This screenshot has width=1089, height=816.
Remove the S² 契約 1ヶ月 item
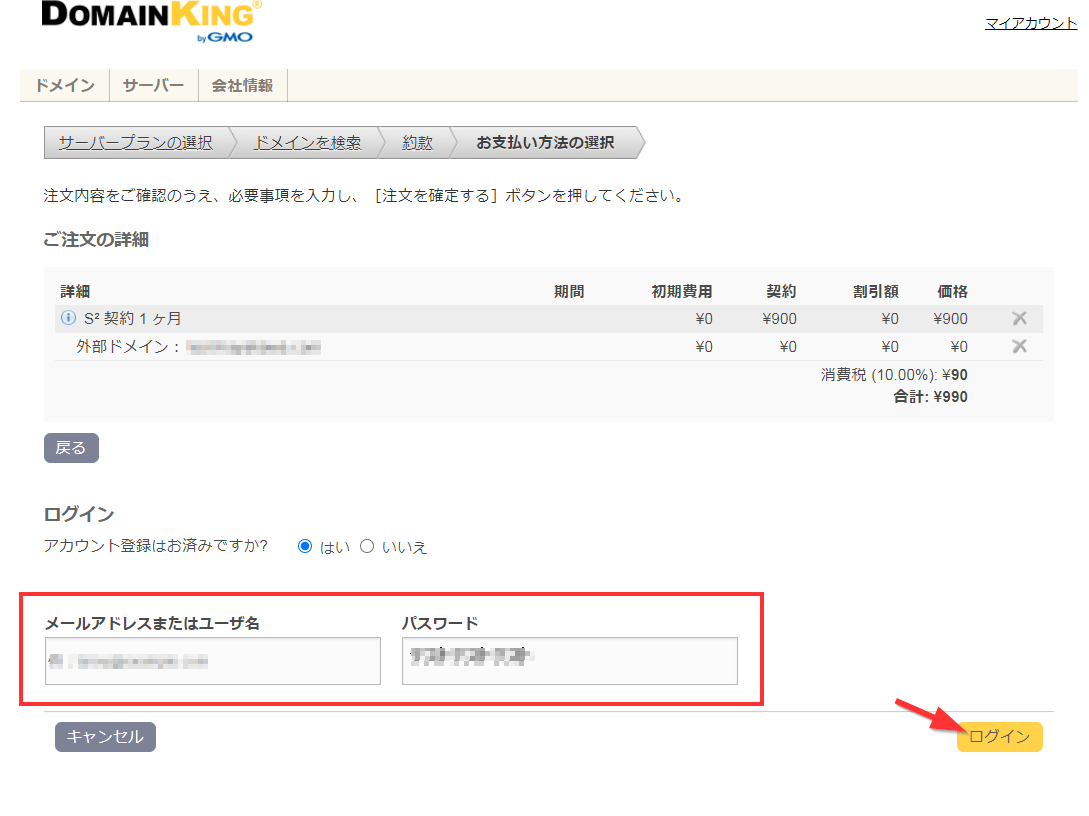click(x=1019, y=319)
